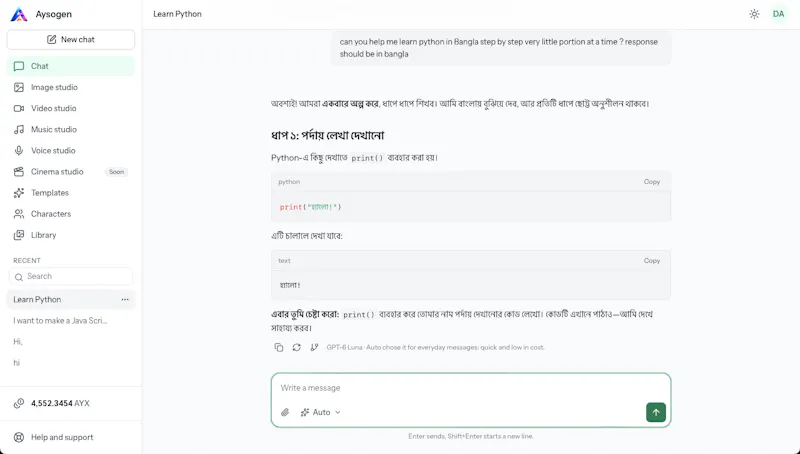Click the 'text' output block label
This screenshot has height=454, width=800.
pos(284,261)
